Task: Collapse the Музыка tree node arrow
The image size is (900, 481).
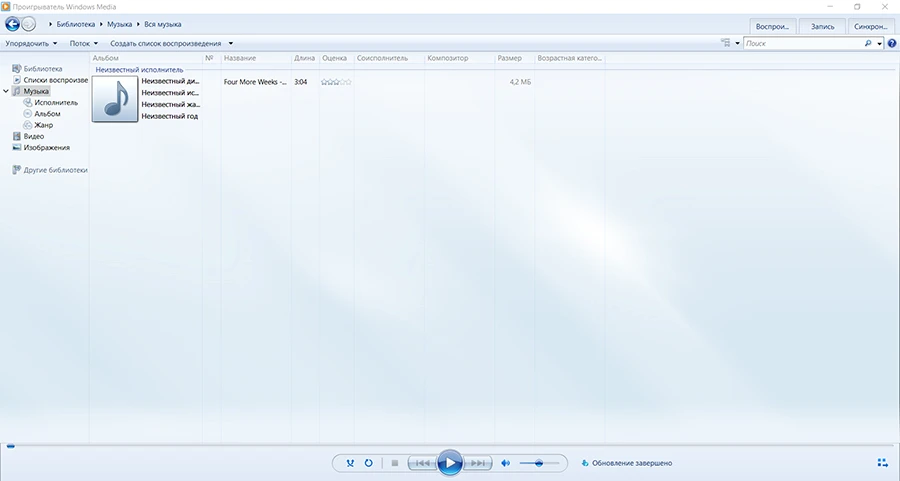Action: pos(6,91)
